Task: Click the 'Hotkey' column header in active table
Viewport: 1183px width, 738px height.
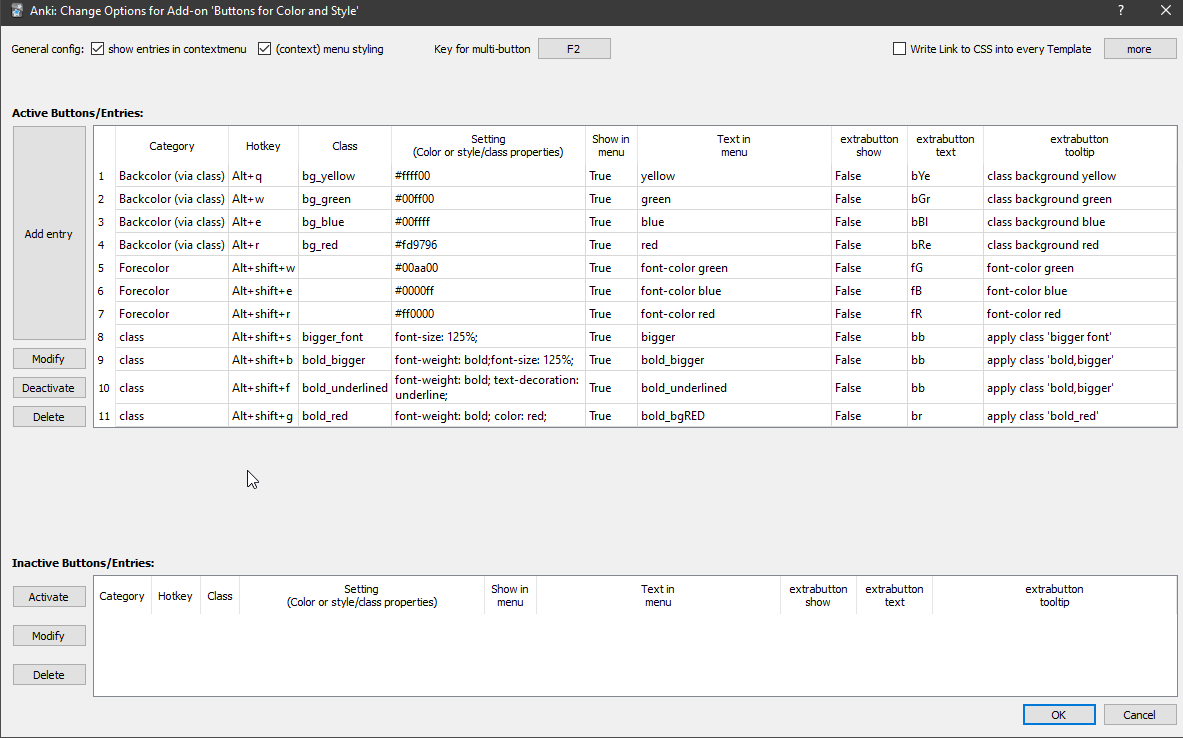Action: point(263,146)
